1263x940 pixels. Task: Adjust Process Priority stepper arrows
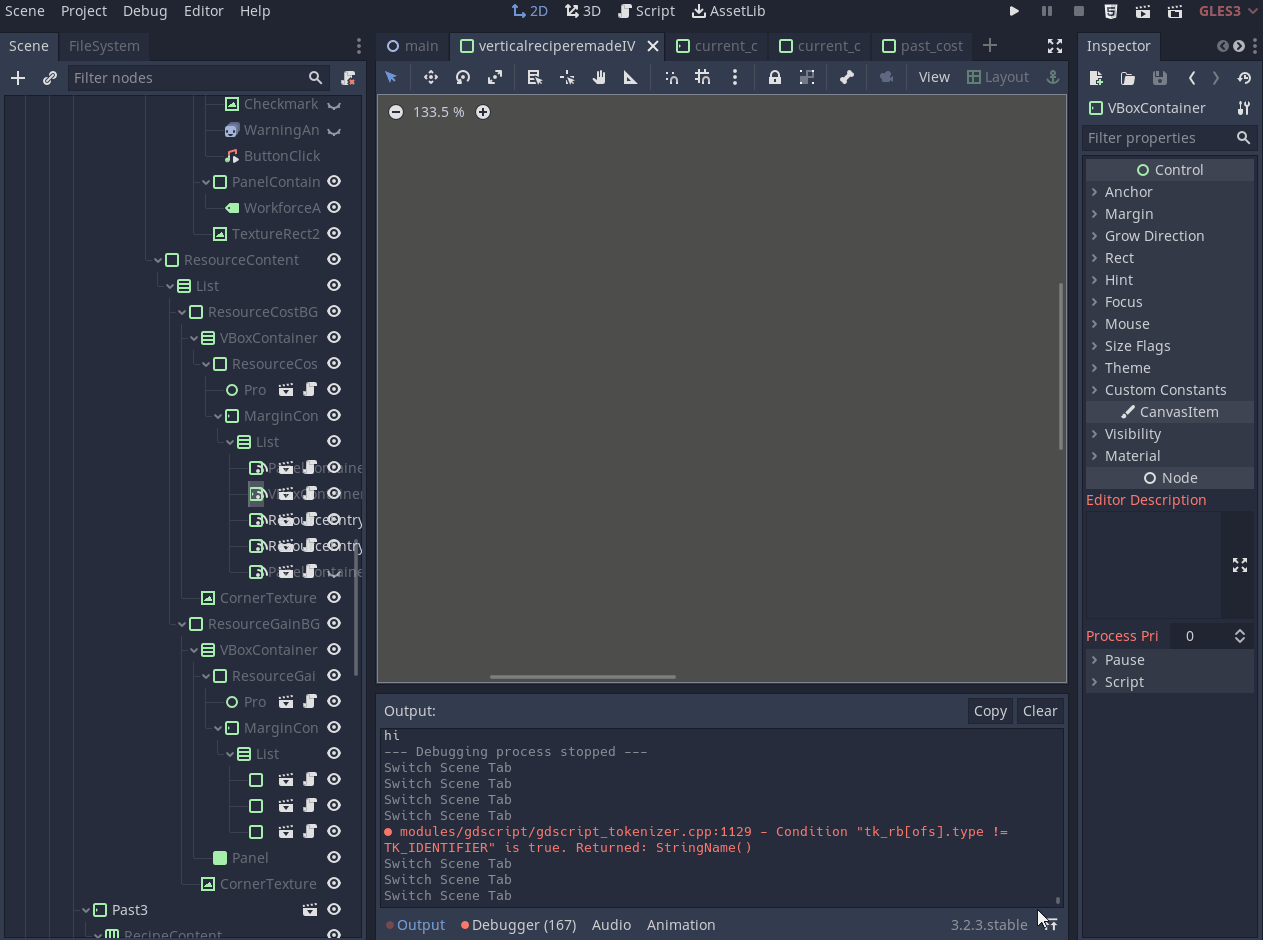click(x=1240, y=636)
